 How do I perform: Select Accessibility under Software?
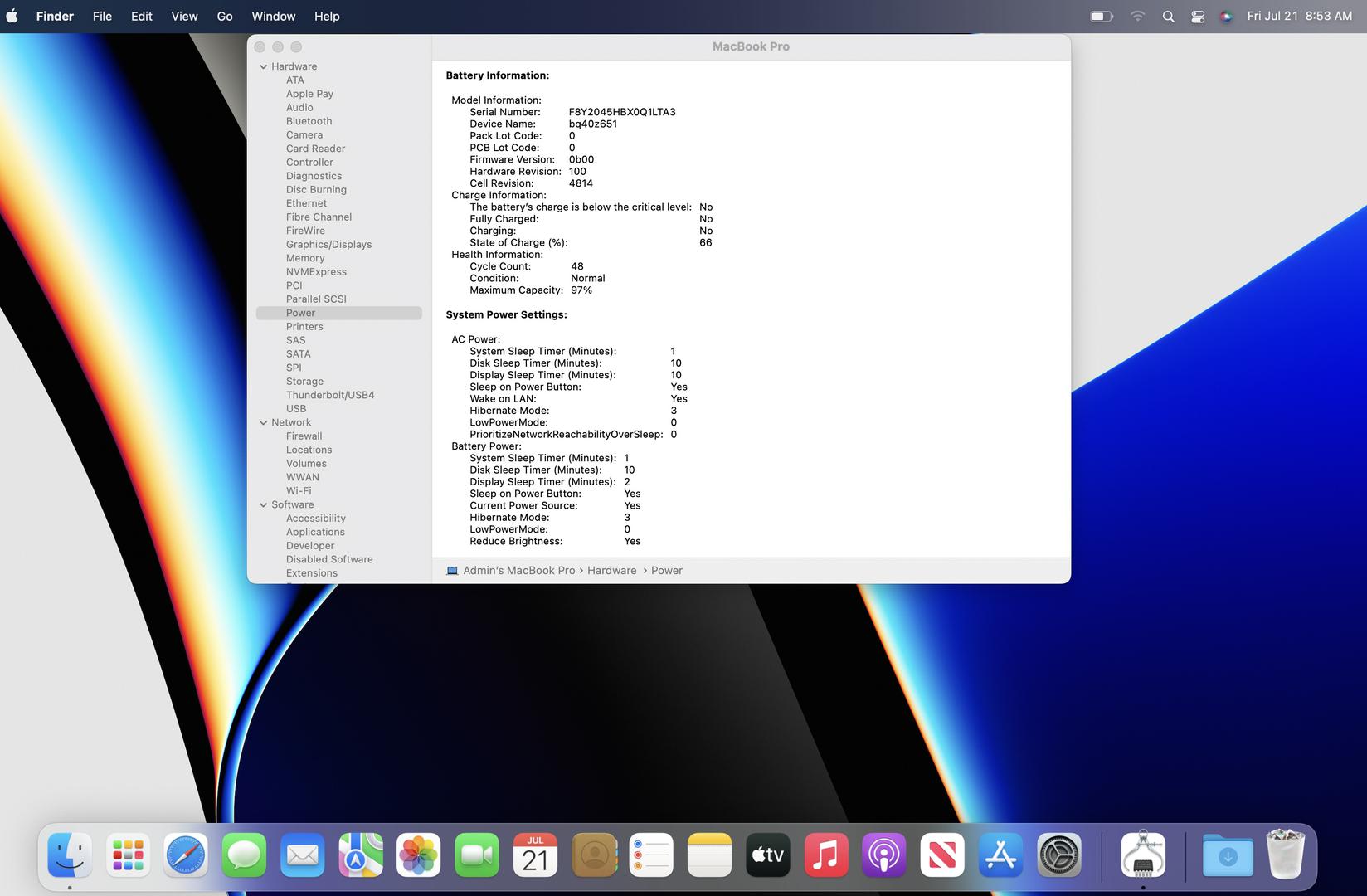(x=316, y=519)
